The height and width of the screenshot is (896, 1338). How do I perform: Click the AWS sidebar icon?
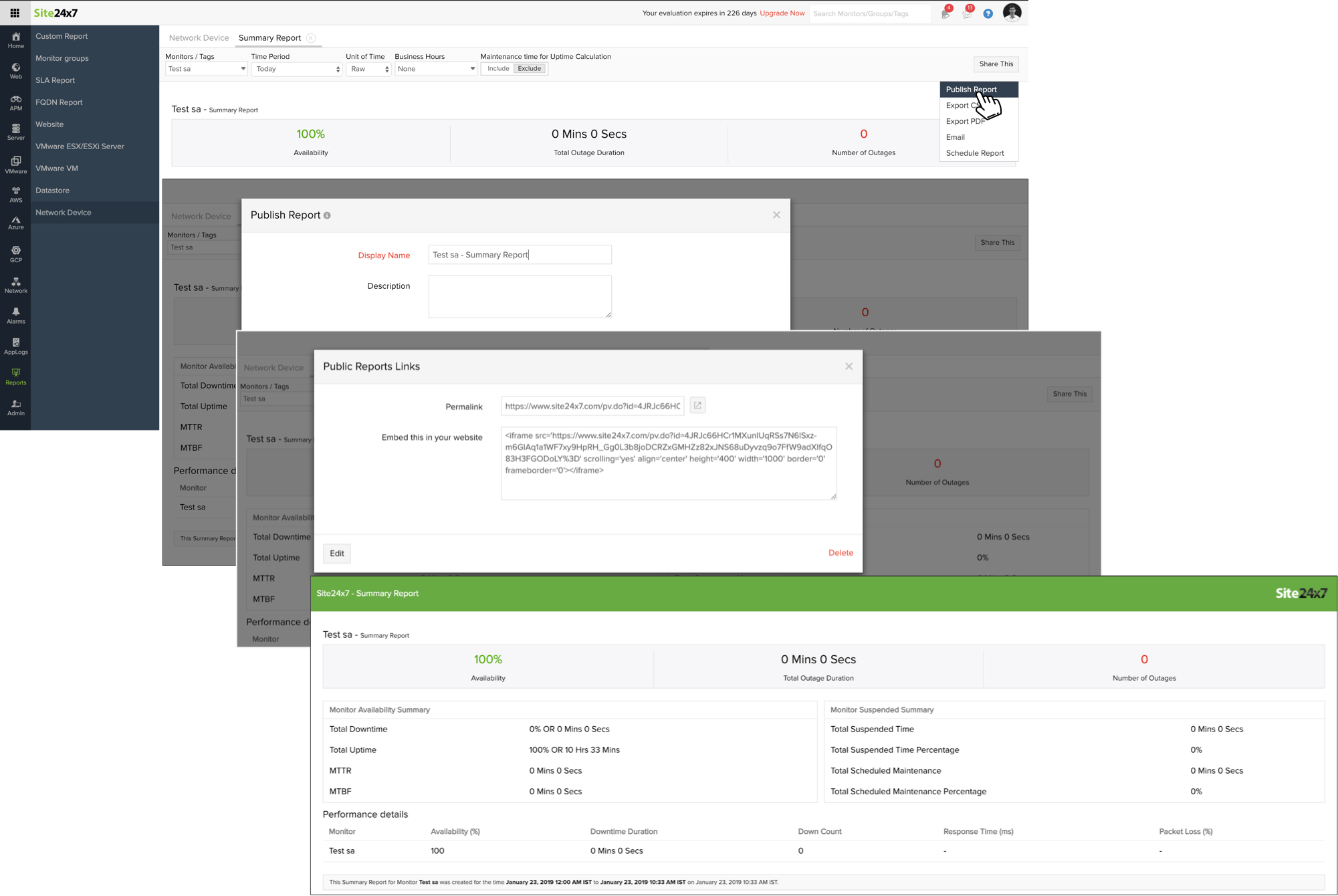coord(15,194)
